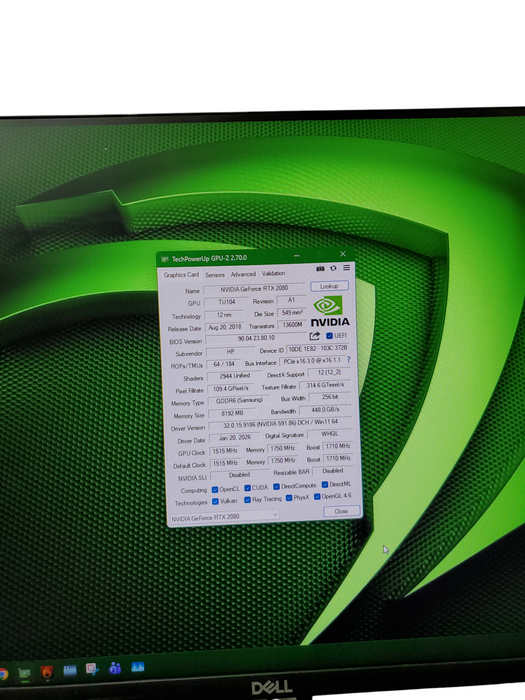525x700 pixels.
Task: Close GPU-Z with the title bar X
Action: [x=343, y=254]
